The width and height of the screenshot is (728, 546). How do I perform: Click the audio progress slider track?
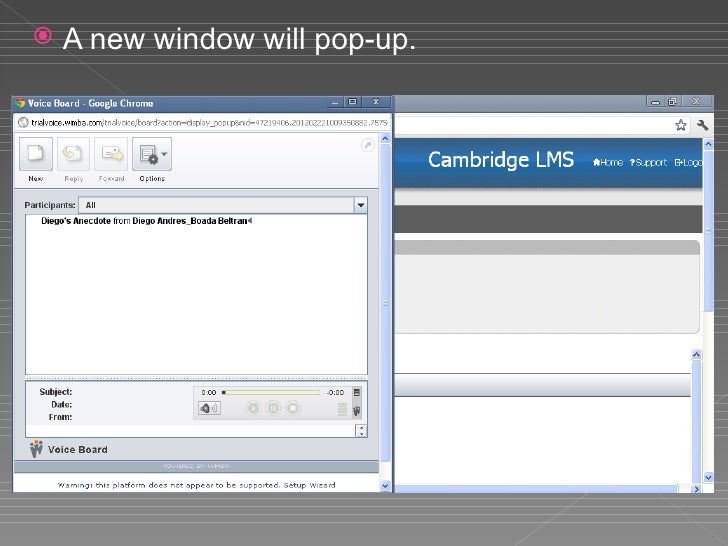click(x=271, y=393)
